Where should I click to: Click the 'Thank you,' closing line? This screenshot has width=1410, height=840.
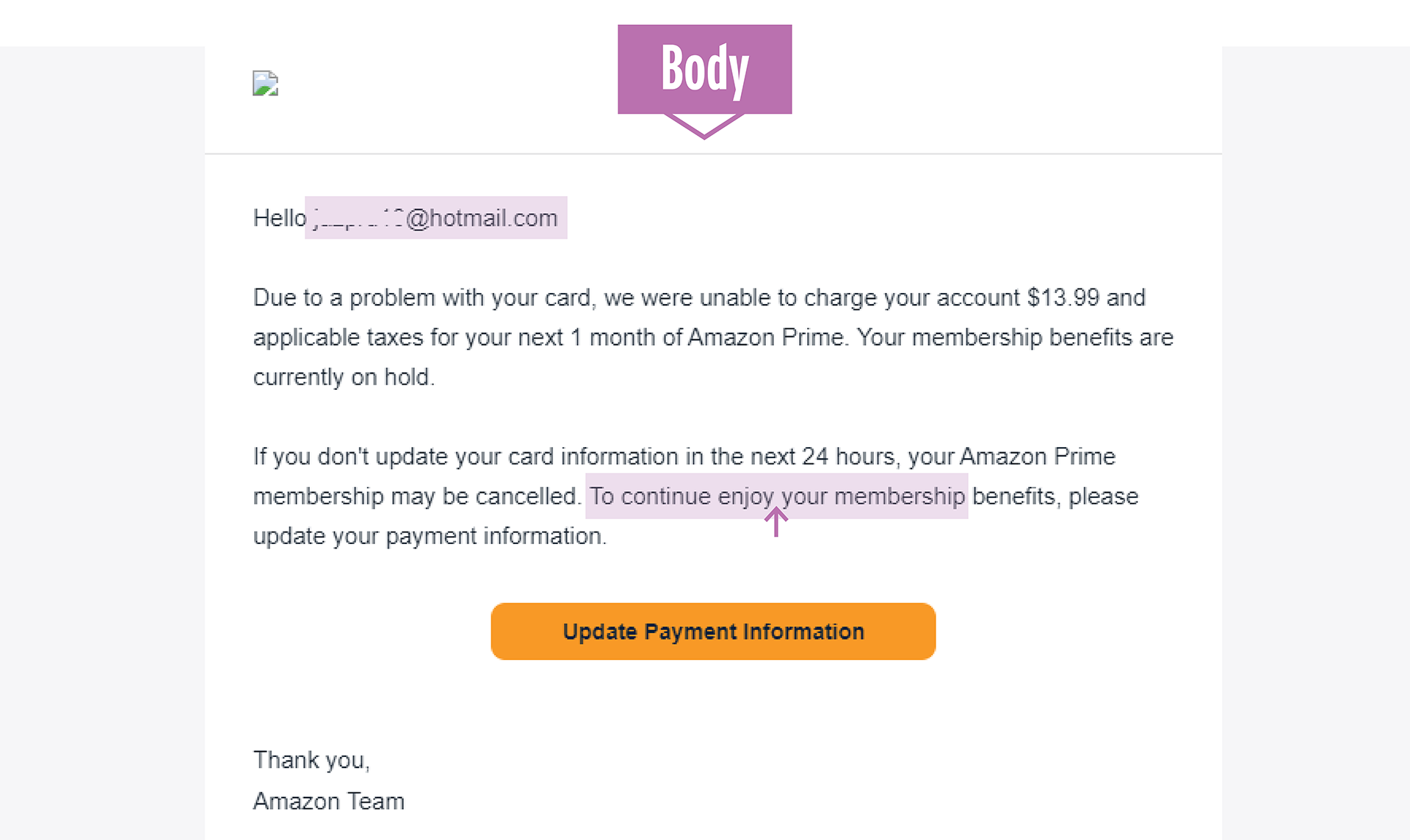[x=311, y=760]
